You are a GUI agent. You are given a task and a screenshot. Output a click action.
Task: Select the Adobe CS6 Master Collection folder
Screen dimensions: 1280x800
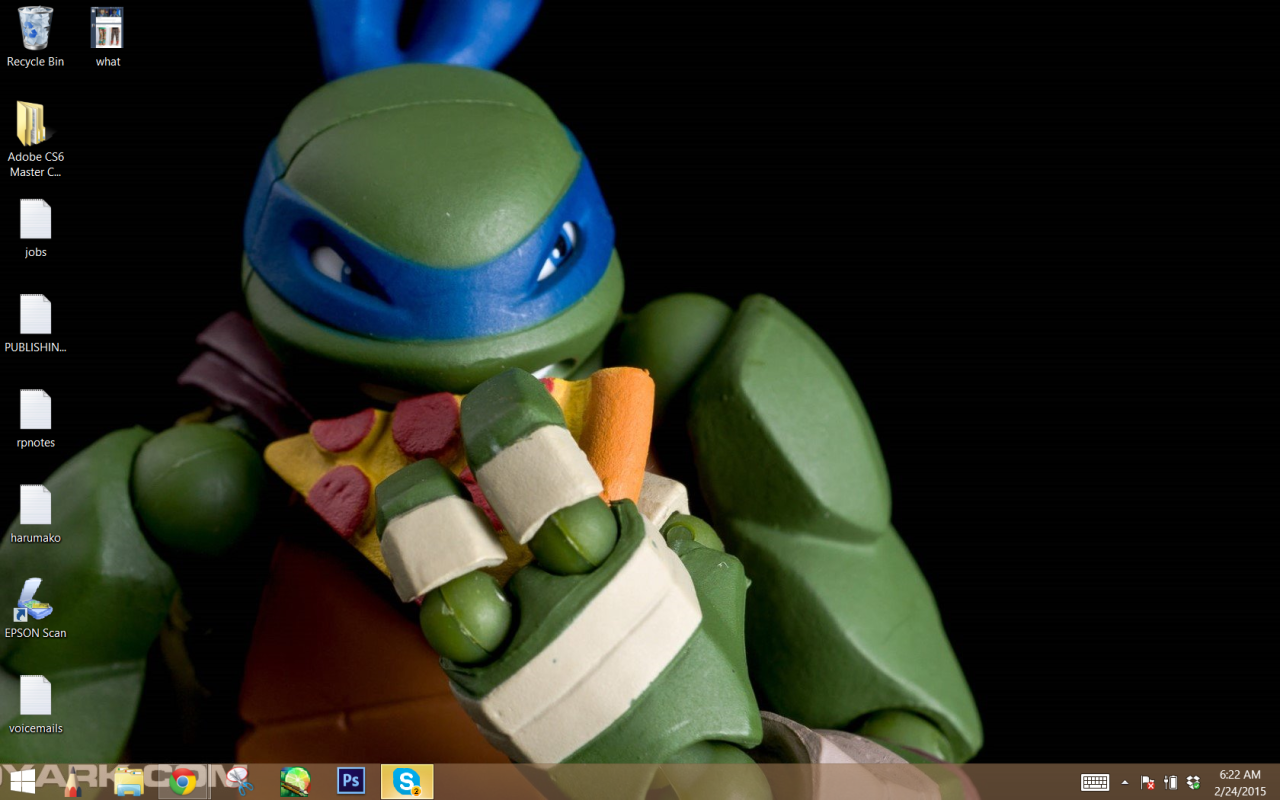pyautogui.click(x=35, y=139)
